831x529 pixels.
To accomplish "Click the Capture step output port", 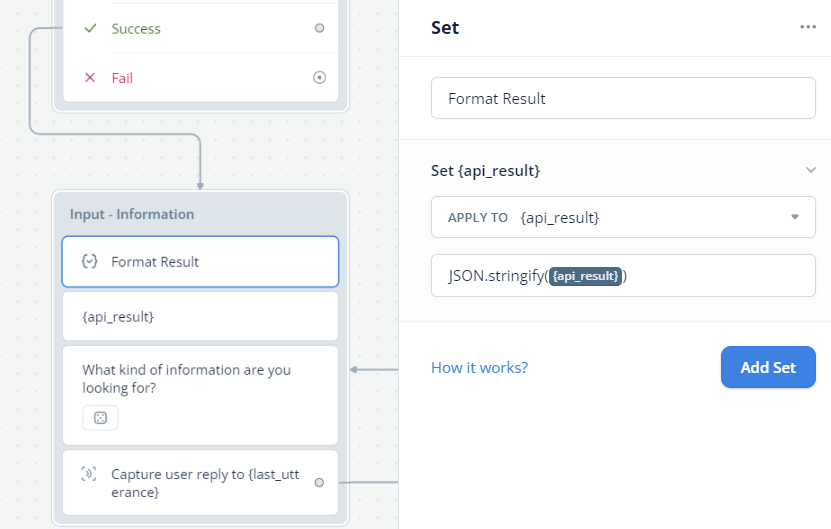I will tap(319, 482).
